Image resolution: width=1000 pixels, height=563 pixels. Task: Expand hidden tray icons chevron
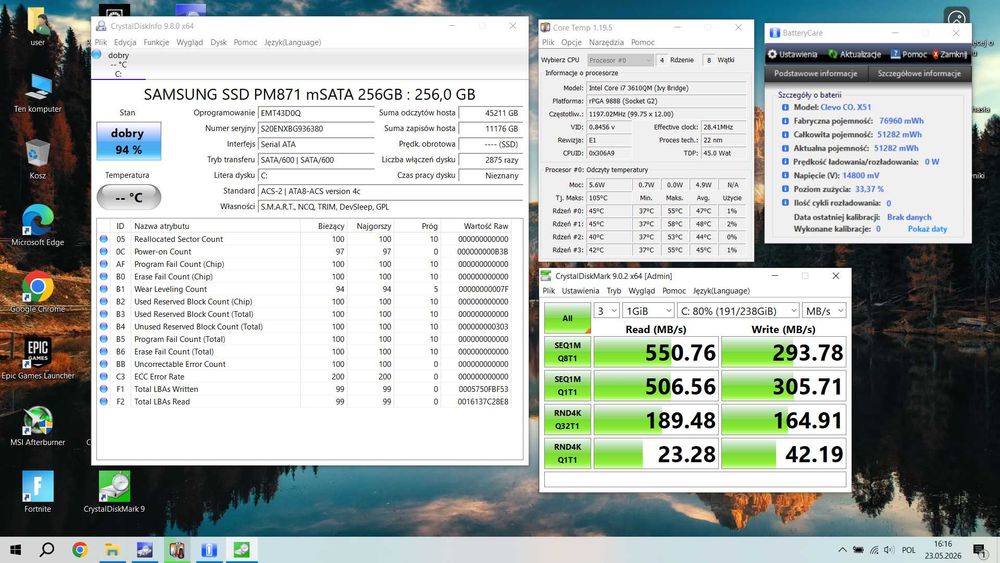[x=842, y=550]
